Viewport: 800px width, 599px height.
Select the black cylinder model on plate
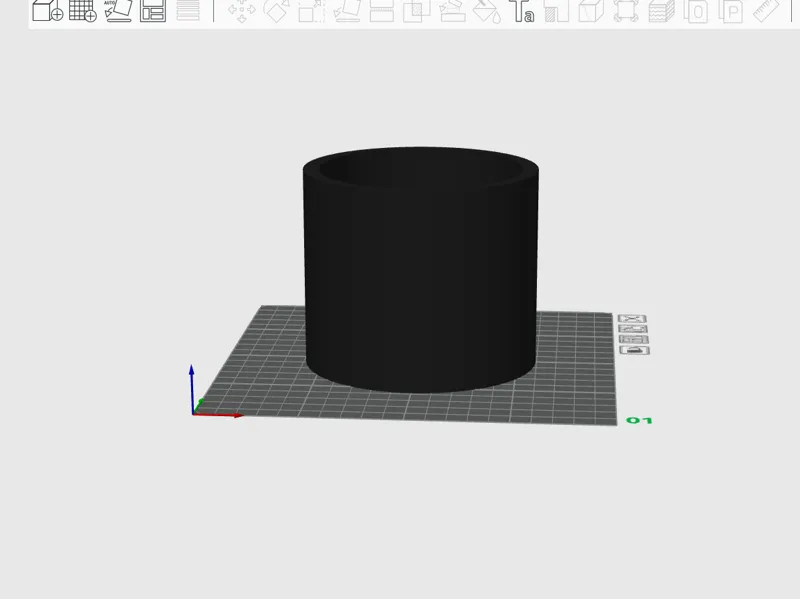click(x=420, y=270)
